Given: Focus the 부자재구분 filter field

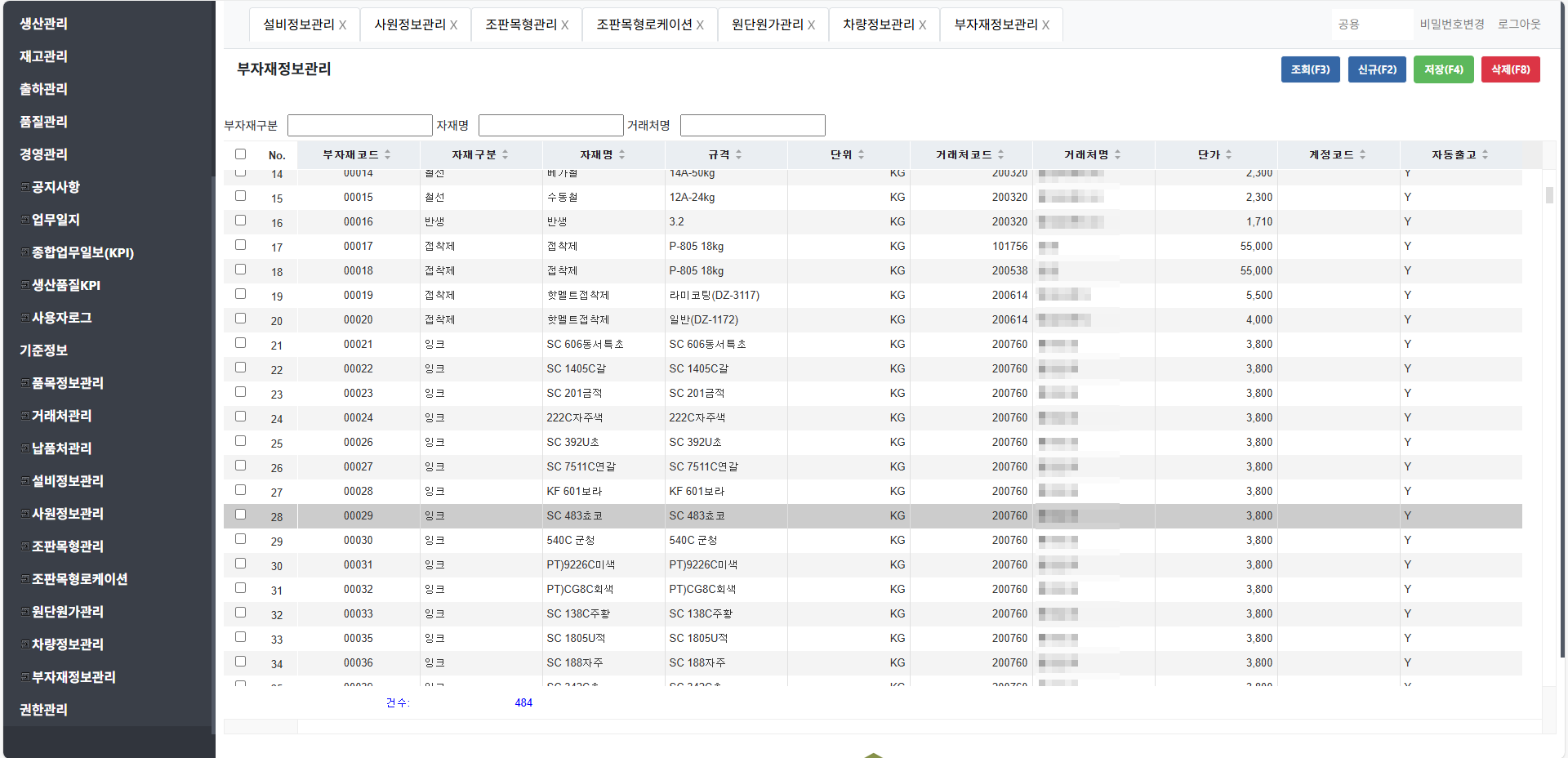Looking at the screenshot, I should (359, 125).
